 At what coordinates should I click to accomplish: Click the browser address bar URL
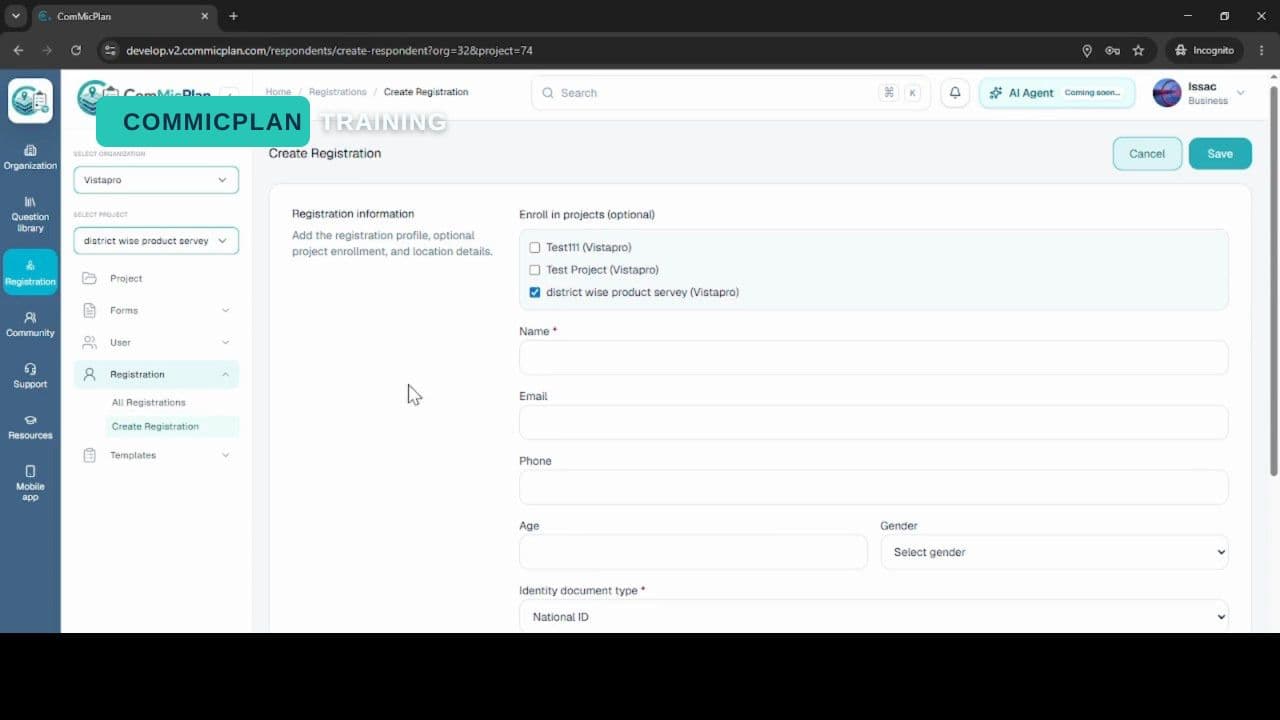(329, 50)
